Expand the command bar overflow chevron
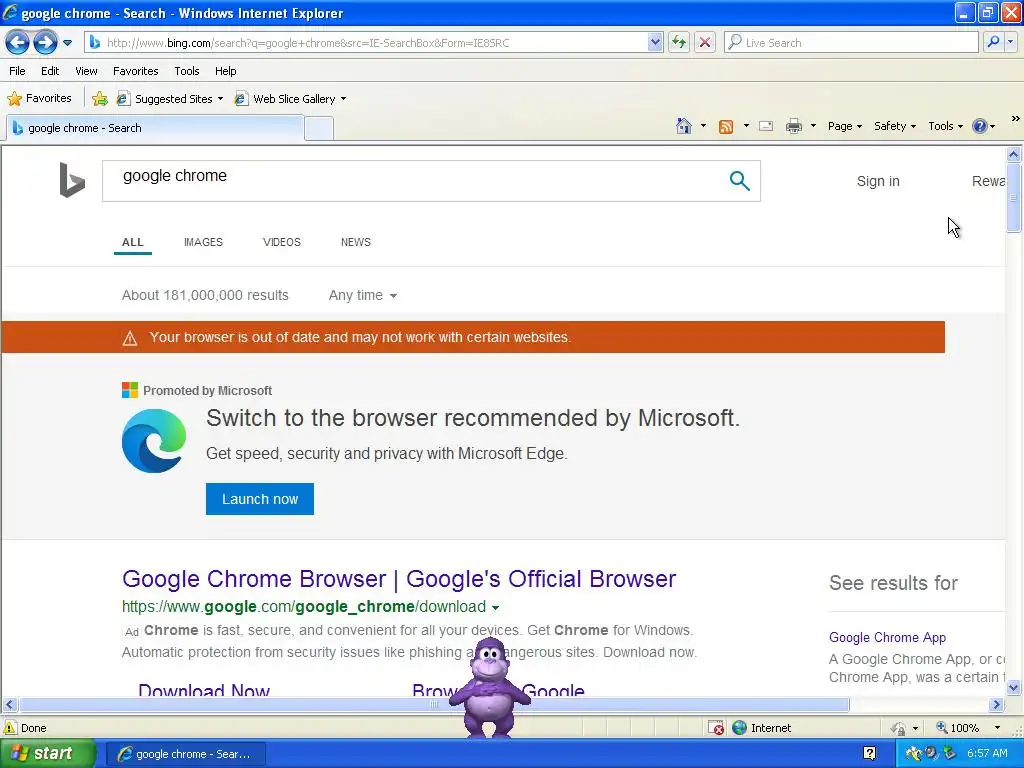The width and height of the screenshot is (1024, 768). (x=1015, y=119)
